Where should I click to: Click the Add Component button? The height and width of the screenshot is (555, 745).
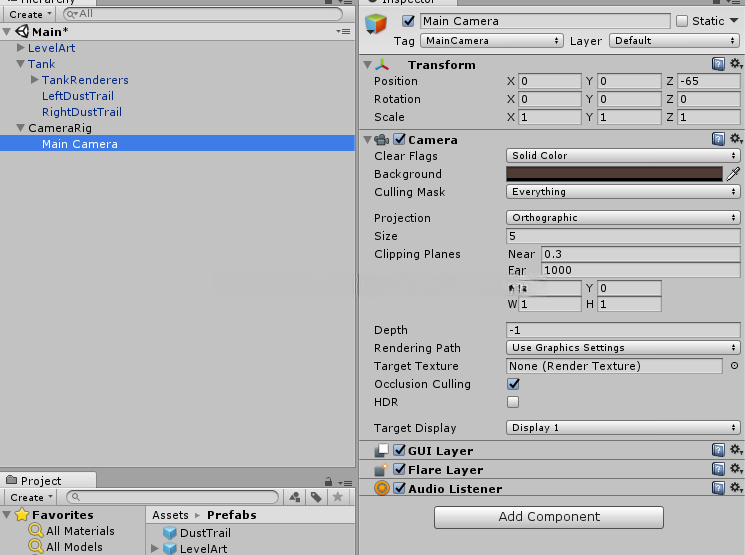point(549,517)
